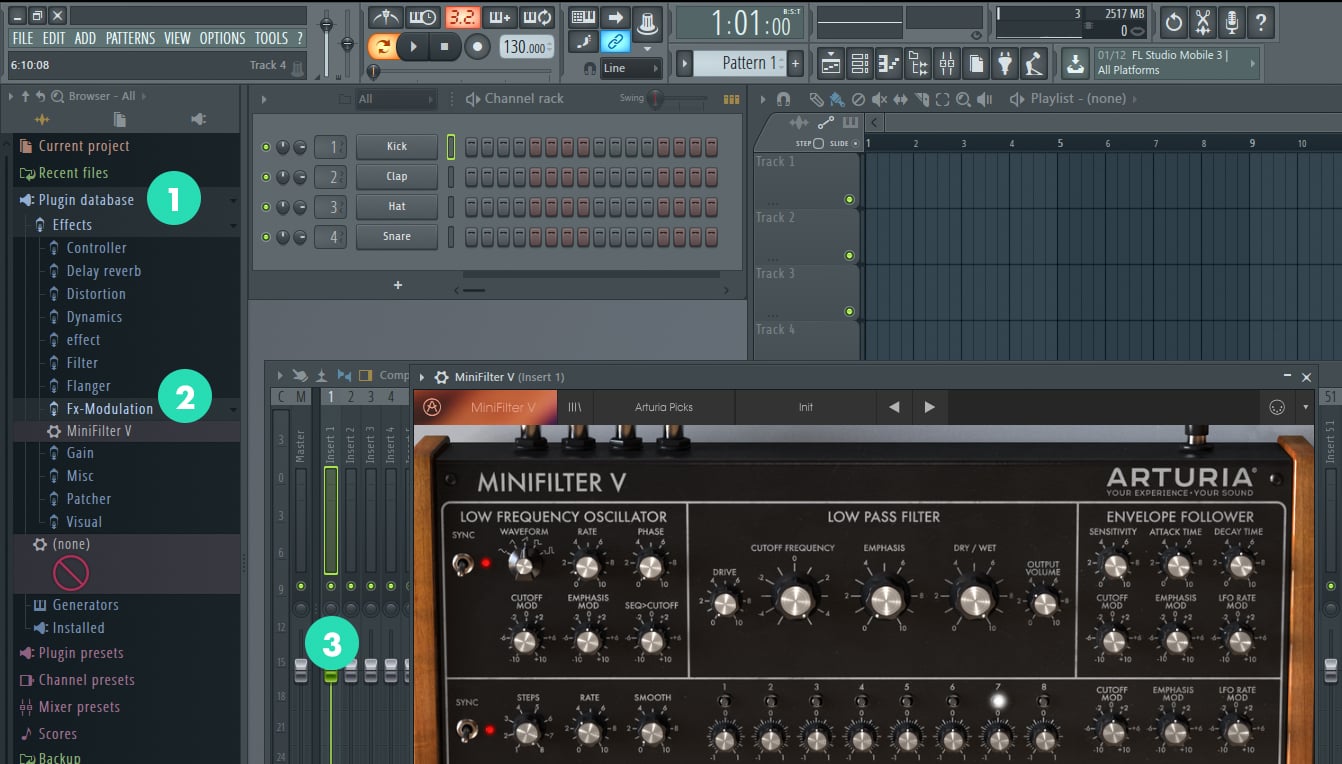Go to next preset in MiniFilter V
This screenshot has height=764, width=1342.
[x=930, y=408]
